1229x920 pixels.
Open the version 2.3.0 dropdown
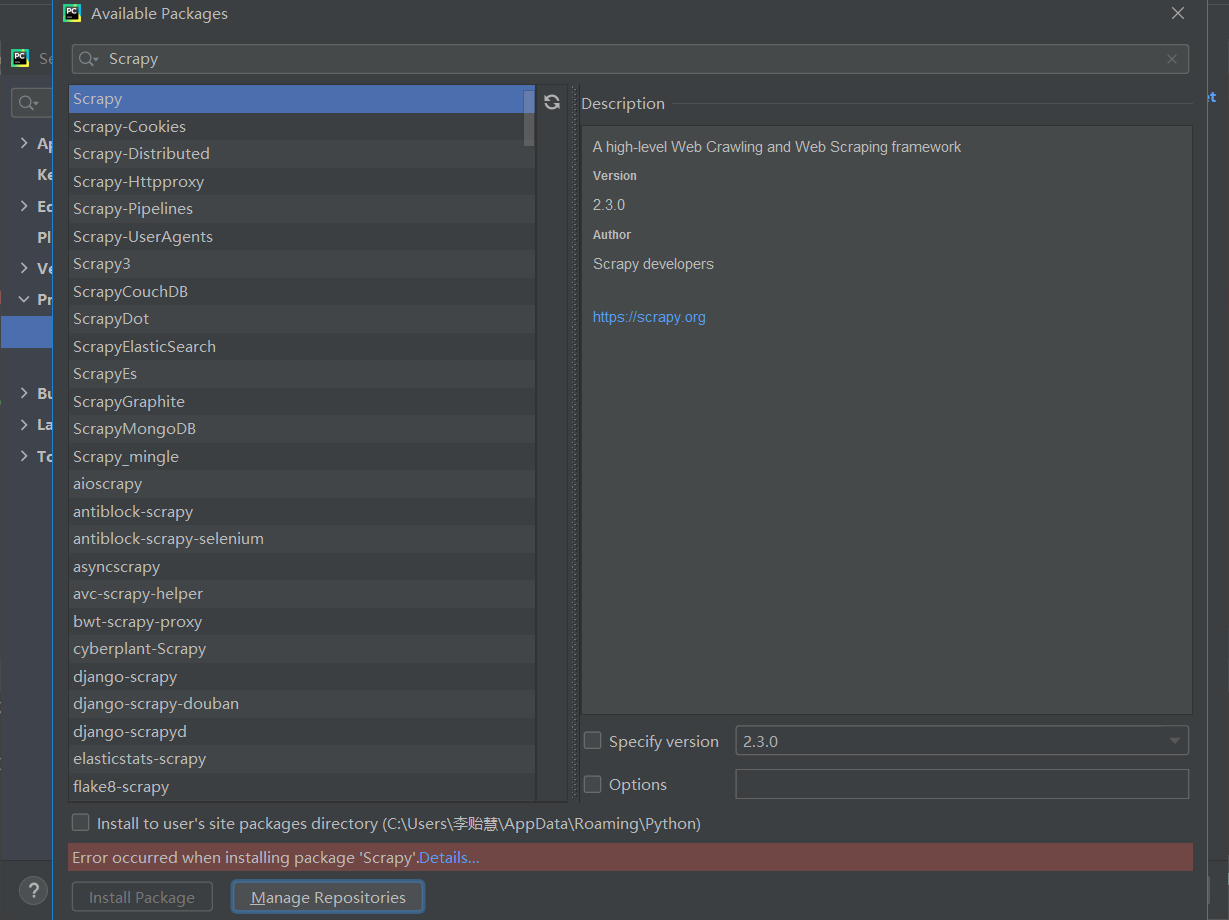tap(962, 741)
